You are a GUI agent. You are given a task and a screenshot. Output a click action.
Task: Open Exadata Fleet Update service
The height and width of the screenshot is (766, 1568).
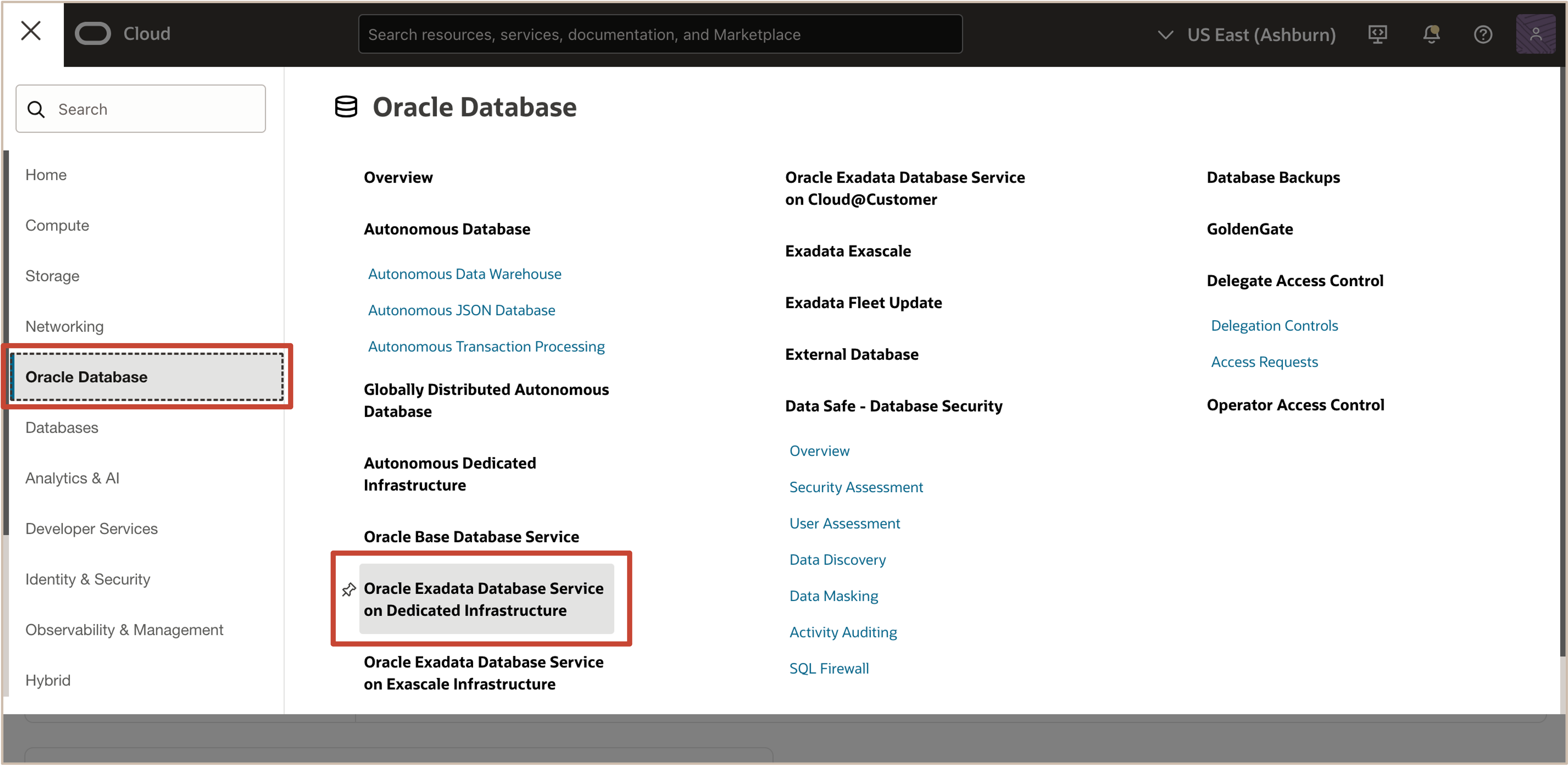coord(863,303)
